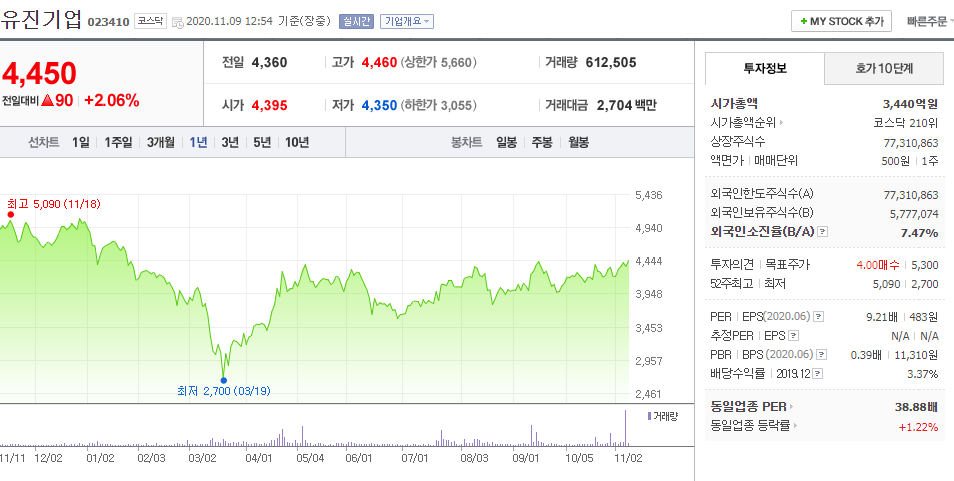Show the 일봉 candlestick chart
This screenshot has height=481, width=954.
point(506,143)
